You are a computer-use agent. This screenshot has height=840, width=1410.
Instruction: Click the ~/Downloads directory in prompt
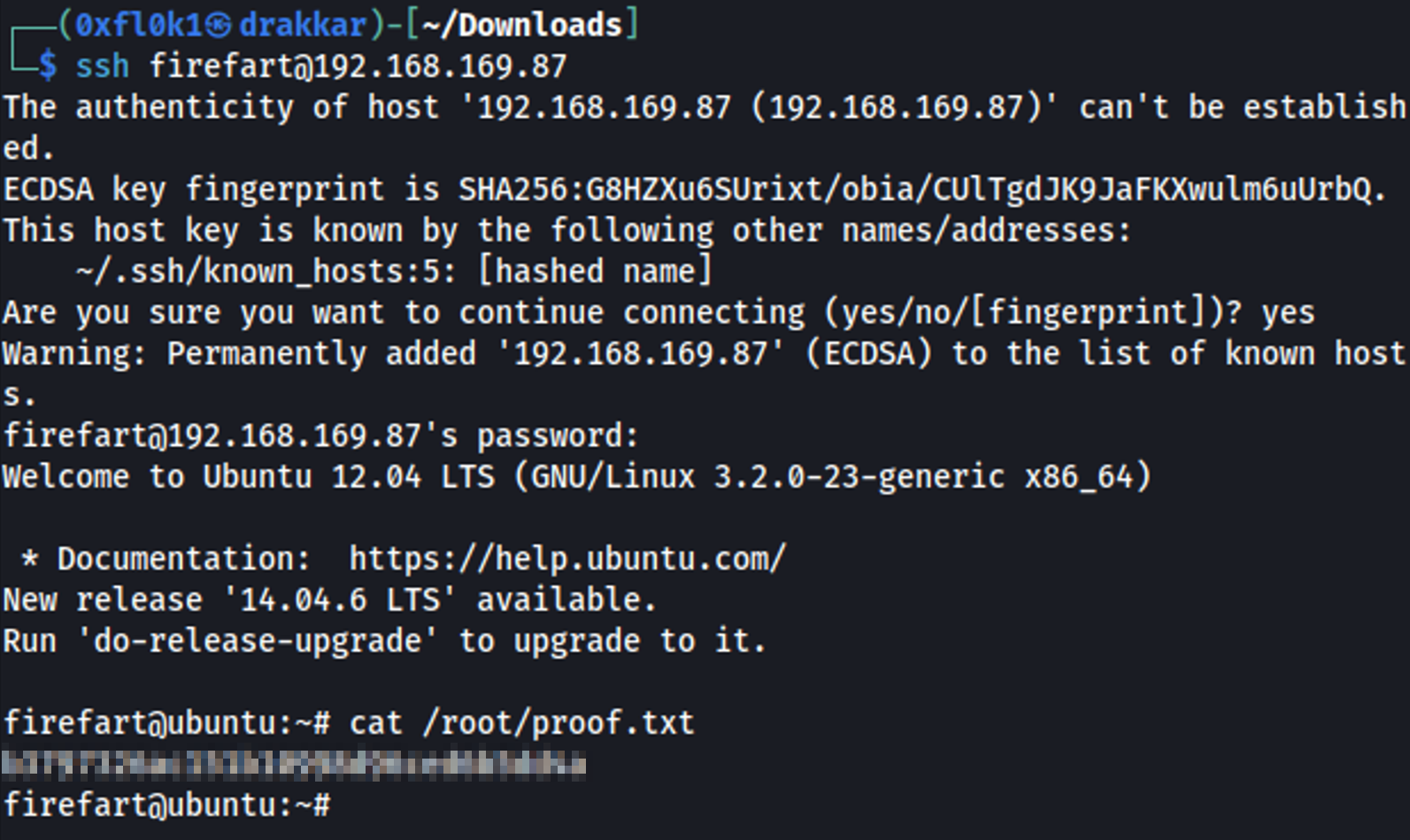(x=522, y=26)
